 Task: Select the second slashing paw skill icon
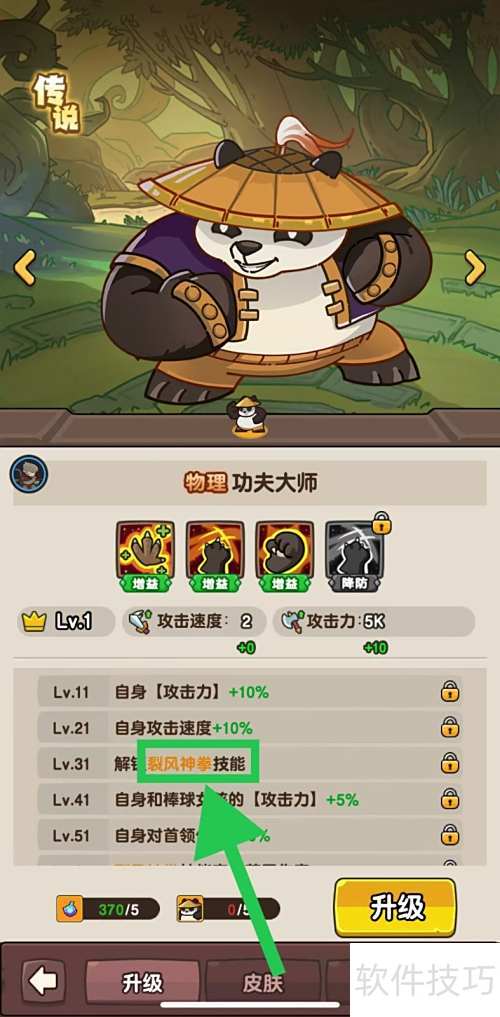215,551
